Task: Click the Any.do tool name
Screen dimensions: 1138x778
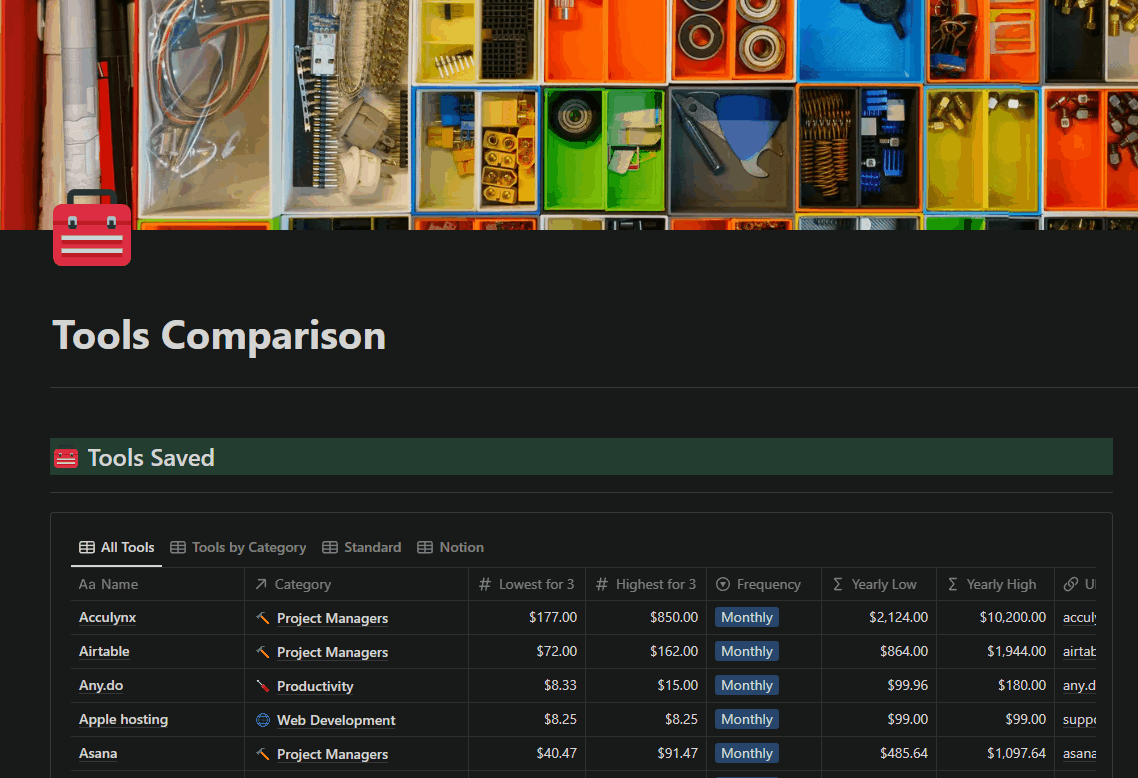Action: point(101,686)
